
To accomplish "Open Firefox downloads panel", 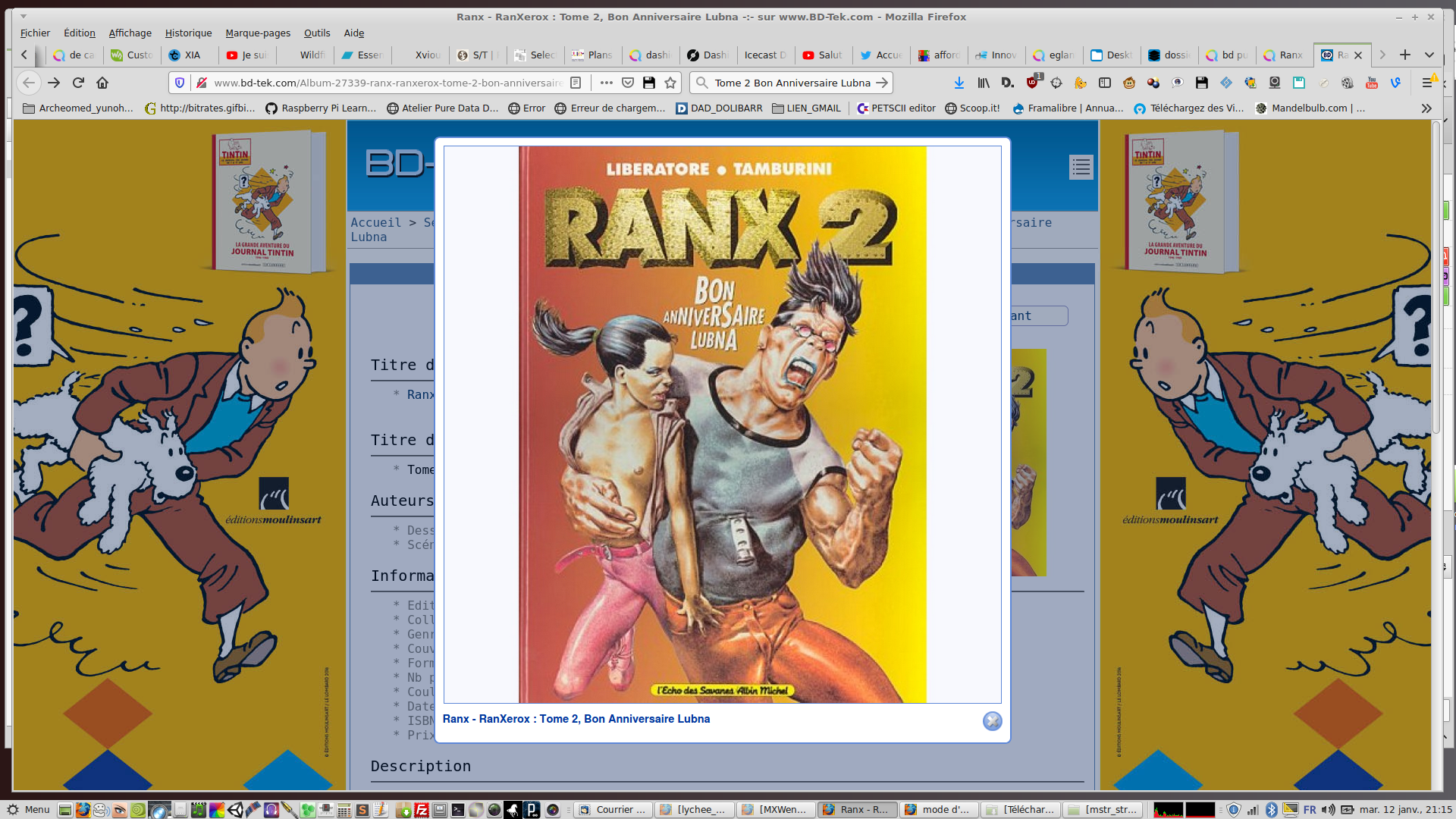I will click(959, 83).
